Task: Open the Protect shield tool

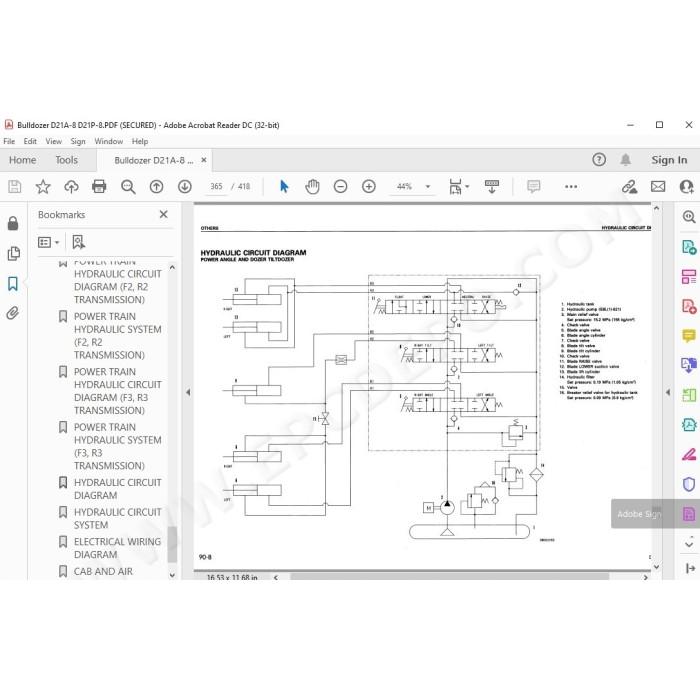Action: (x=689, y=484)
